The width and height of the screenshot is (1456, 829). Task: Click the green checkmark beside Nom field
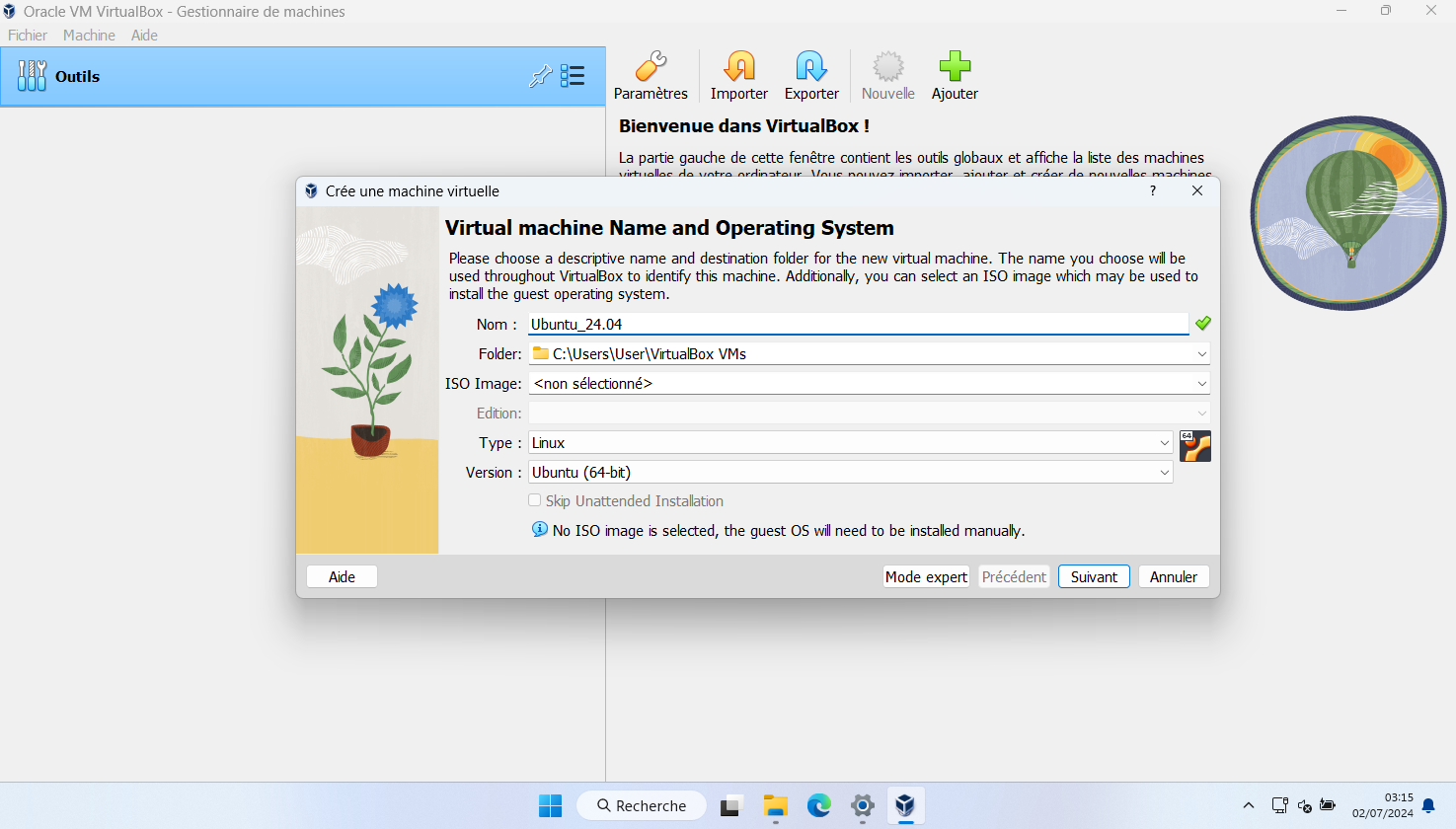point(1202,324)
